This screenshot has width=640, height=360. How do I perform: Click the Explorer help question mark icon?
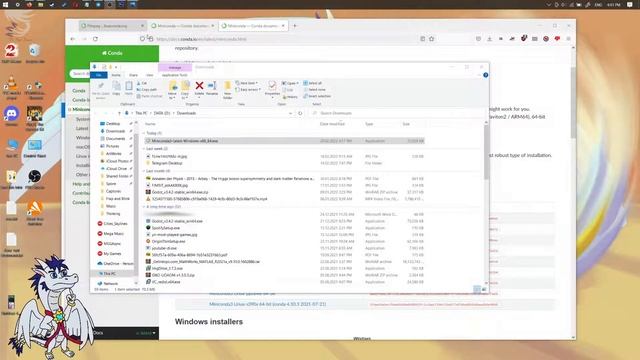click(486, 75)
